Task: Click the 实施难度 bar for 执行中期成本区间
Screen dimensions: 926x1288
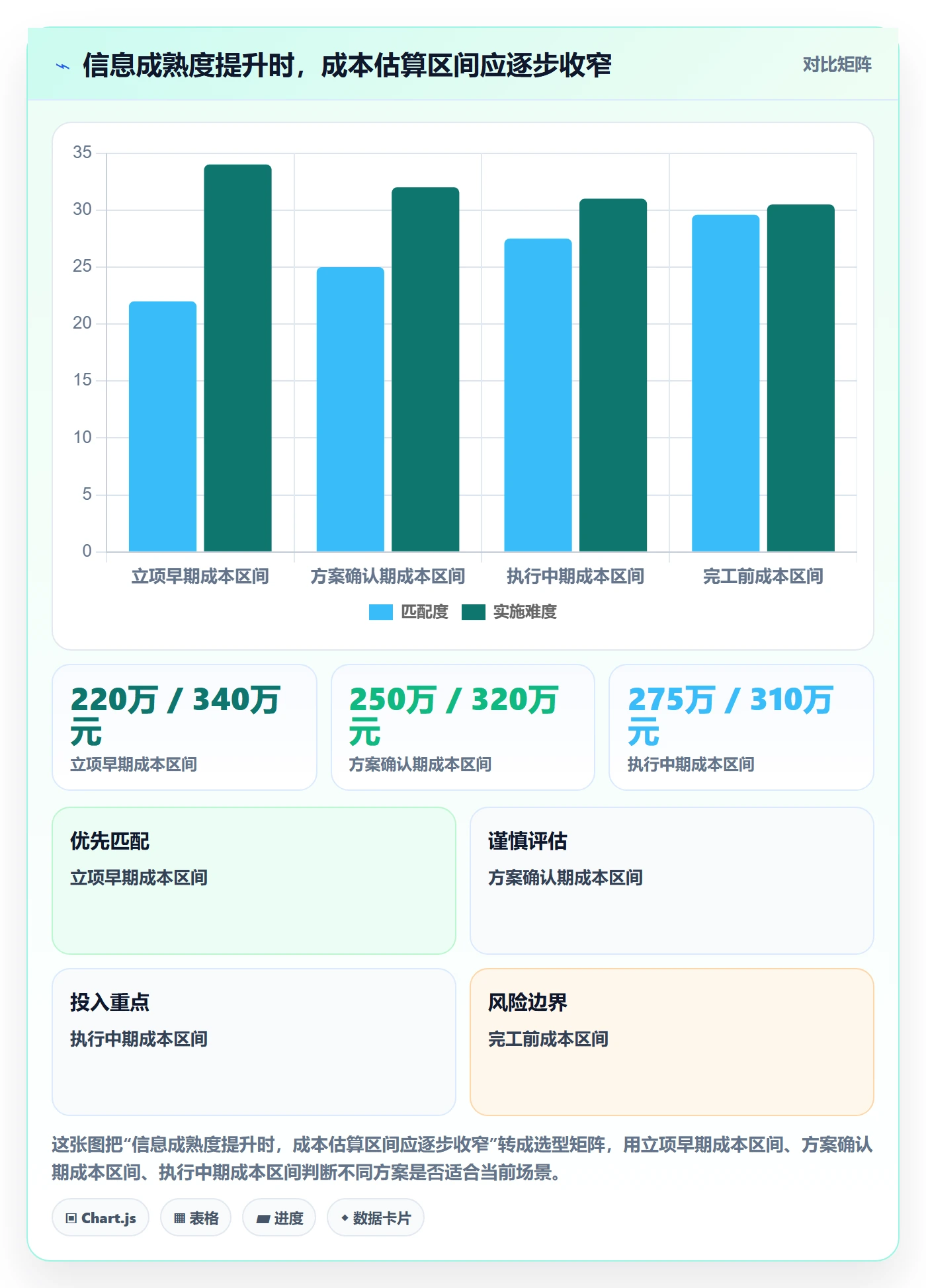Action: click(x=613, y=375)
